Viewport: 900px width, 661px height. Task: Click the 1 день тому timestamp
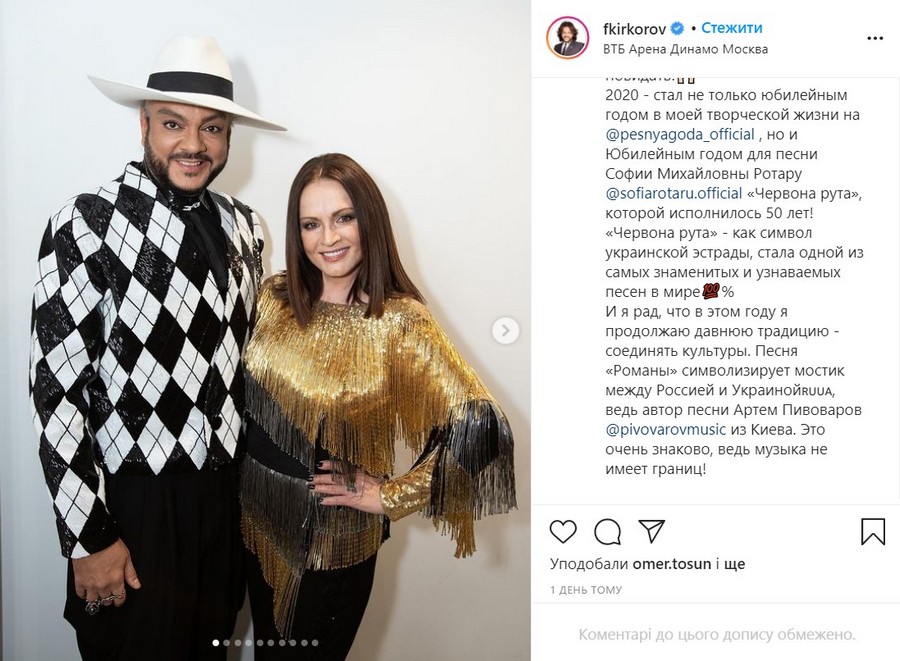(586, 590)
